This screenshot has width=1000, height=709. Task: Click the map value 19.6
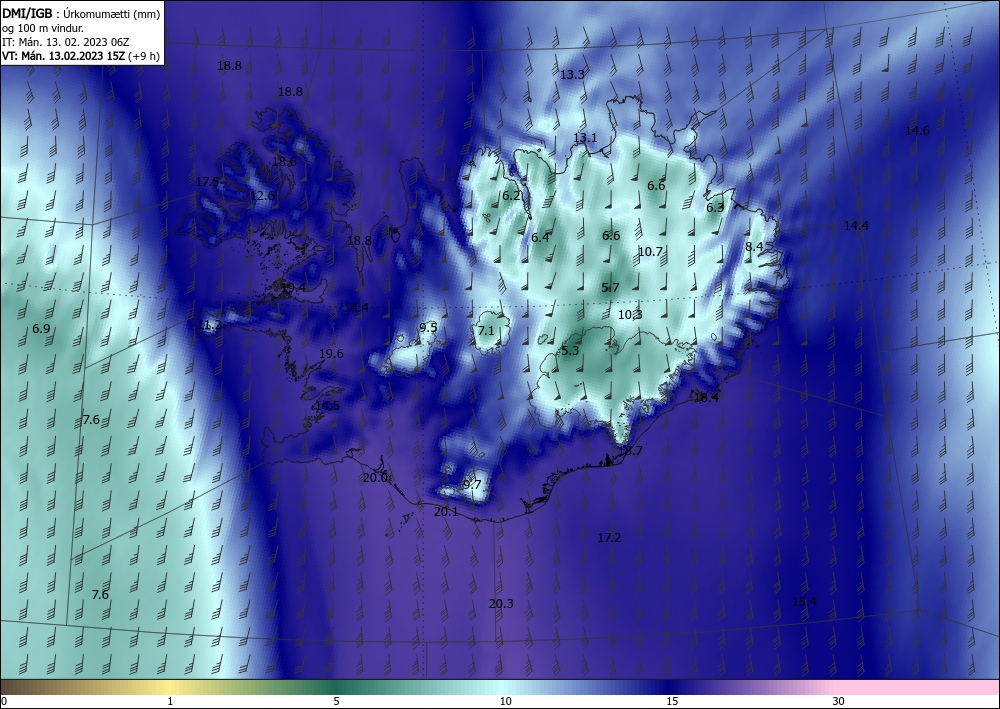click(x=331, y=353)
